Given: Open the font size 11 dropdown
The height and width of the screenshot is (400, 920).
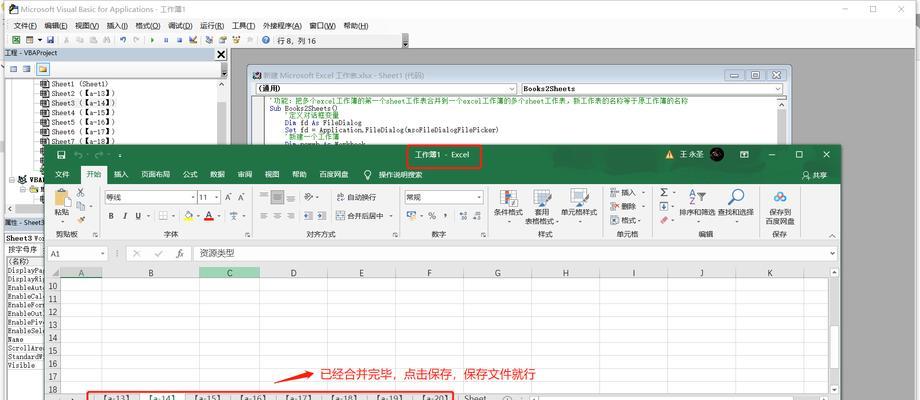Looking at the screenshot, I should 217,198.
